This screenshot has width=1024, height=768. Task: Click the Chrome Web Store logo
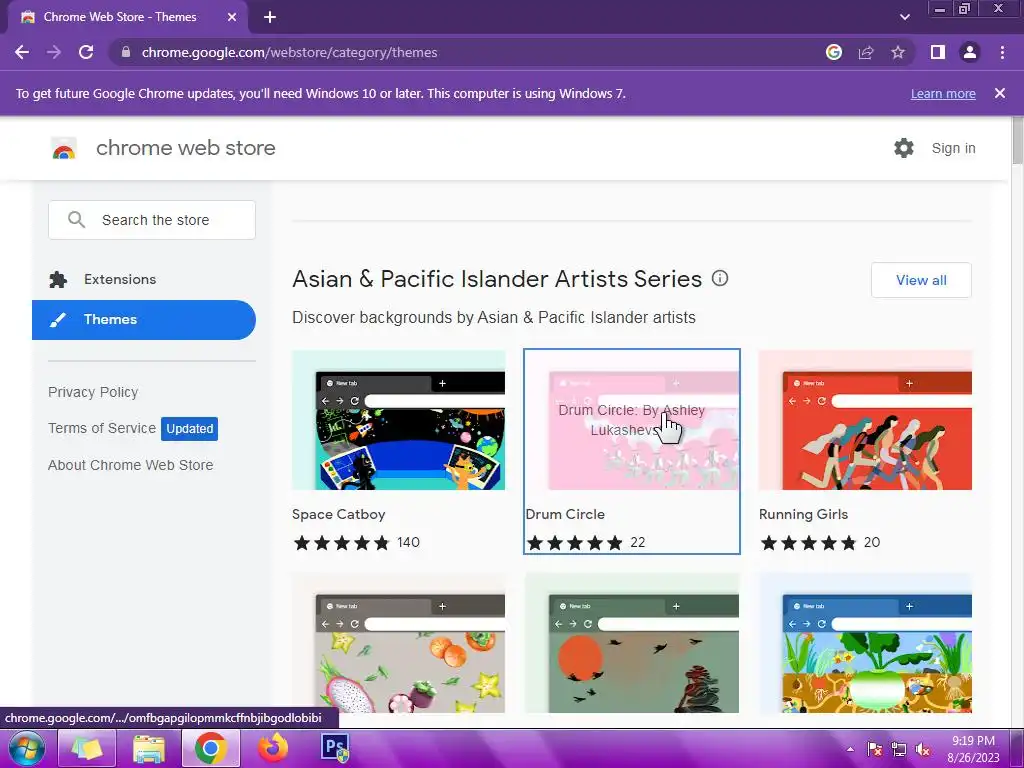tap(64, 149)
